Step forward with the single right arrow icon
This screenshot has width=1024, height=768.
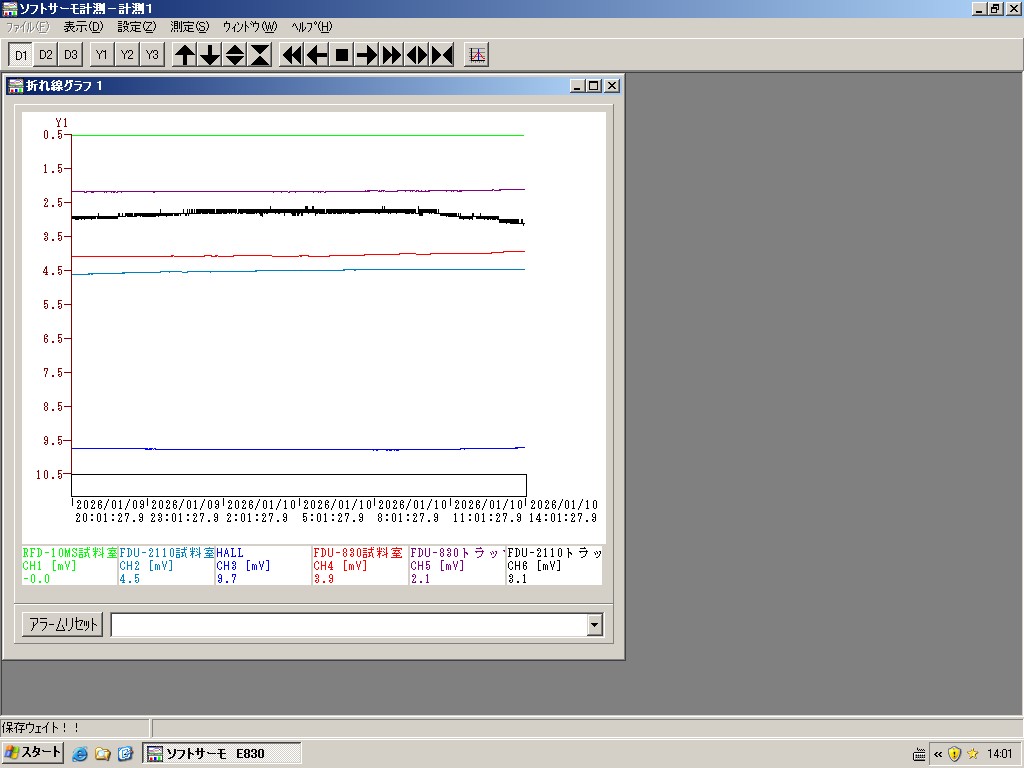tap(367, 55)
